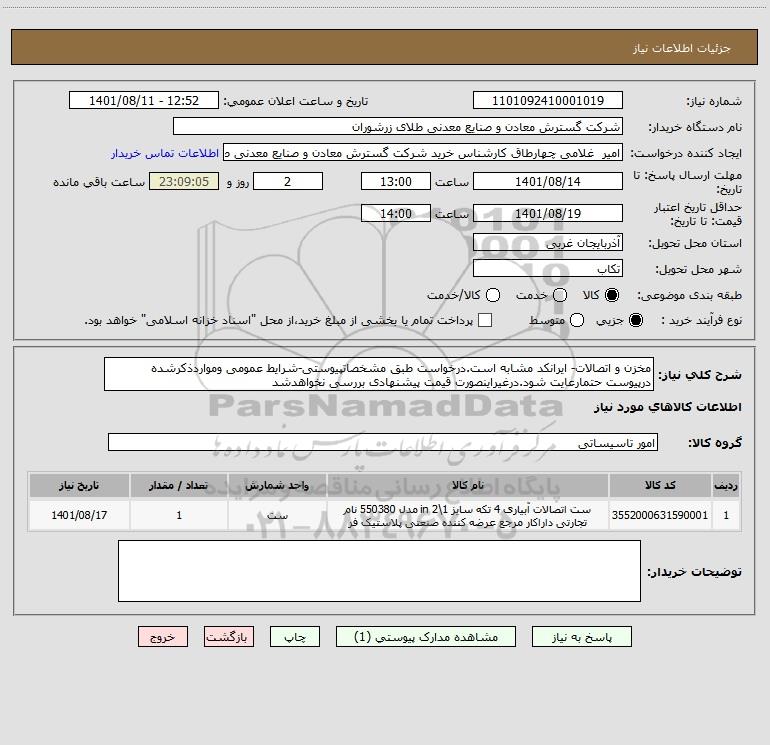Click the countdown timer 23:09:05
770x745 pixels.
(x=184, y=181)
